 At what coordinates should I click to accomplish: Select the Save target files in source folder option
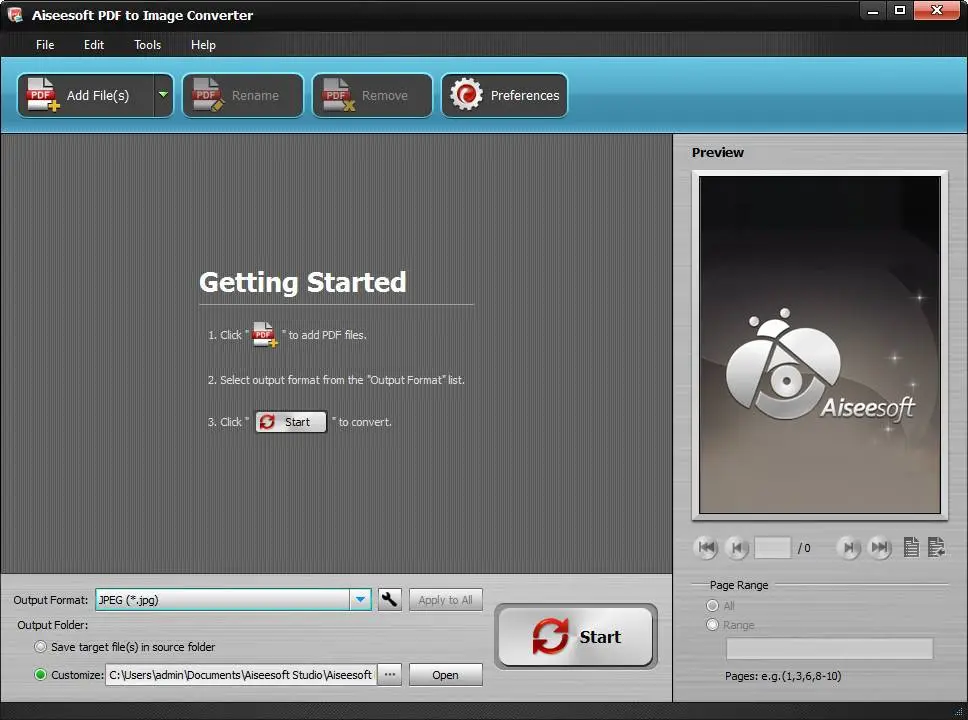tap(41, 647)
